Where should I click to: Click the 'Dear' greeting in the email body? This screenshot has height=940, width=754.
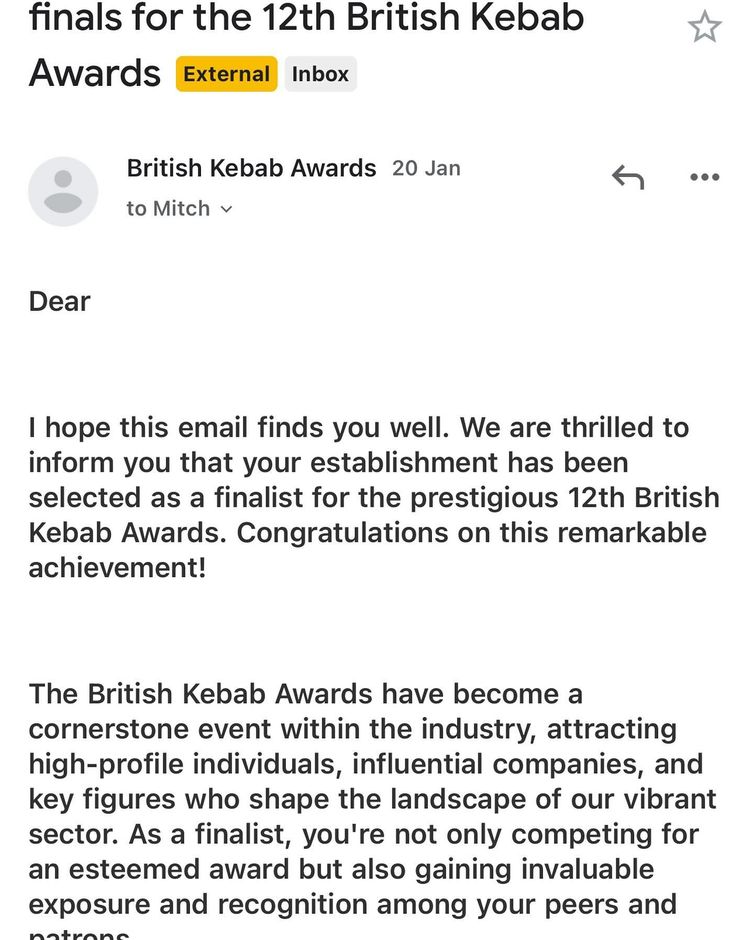point(58,301)
